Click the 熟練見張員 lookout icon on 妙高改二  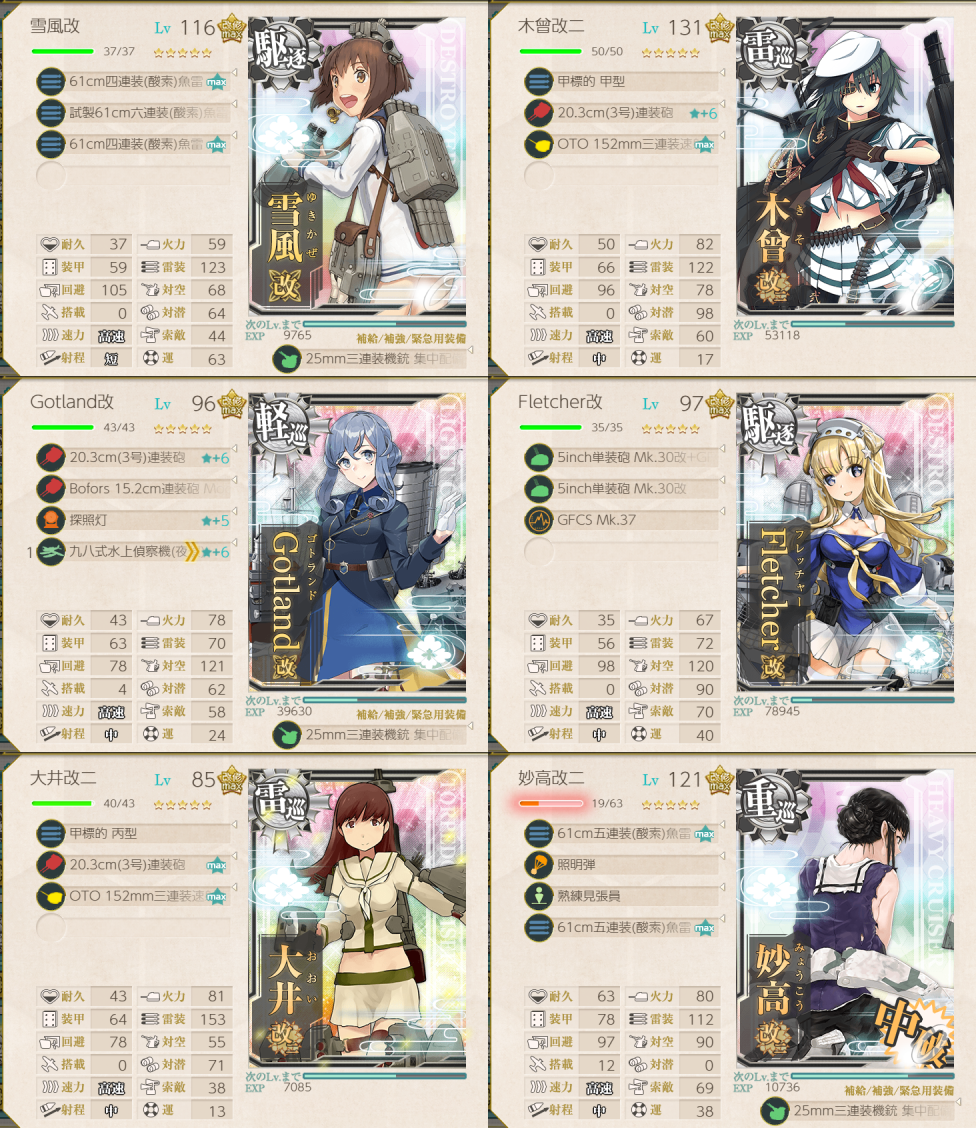point(539,896)
